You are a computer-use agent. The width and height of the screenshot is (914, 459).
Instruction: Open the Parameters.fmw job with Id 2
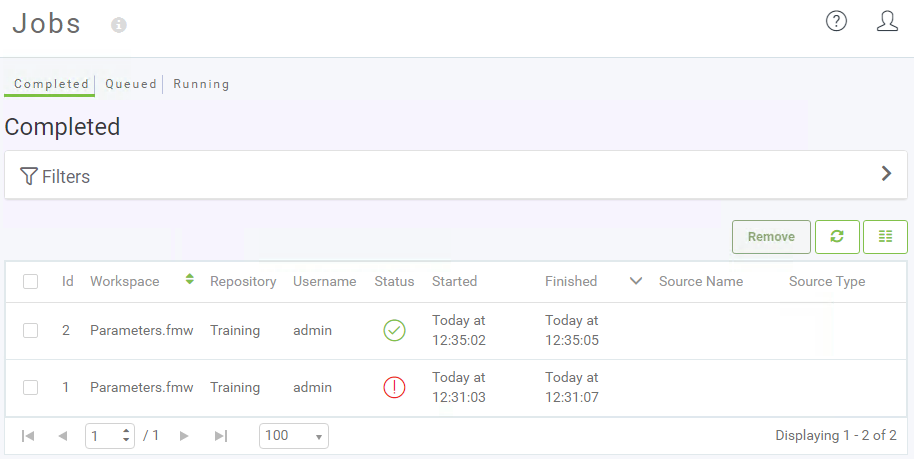142,330
